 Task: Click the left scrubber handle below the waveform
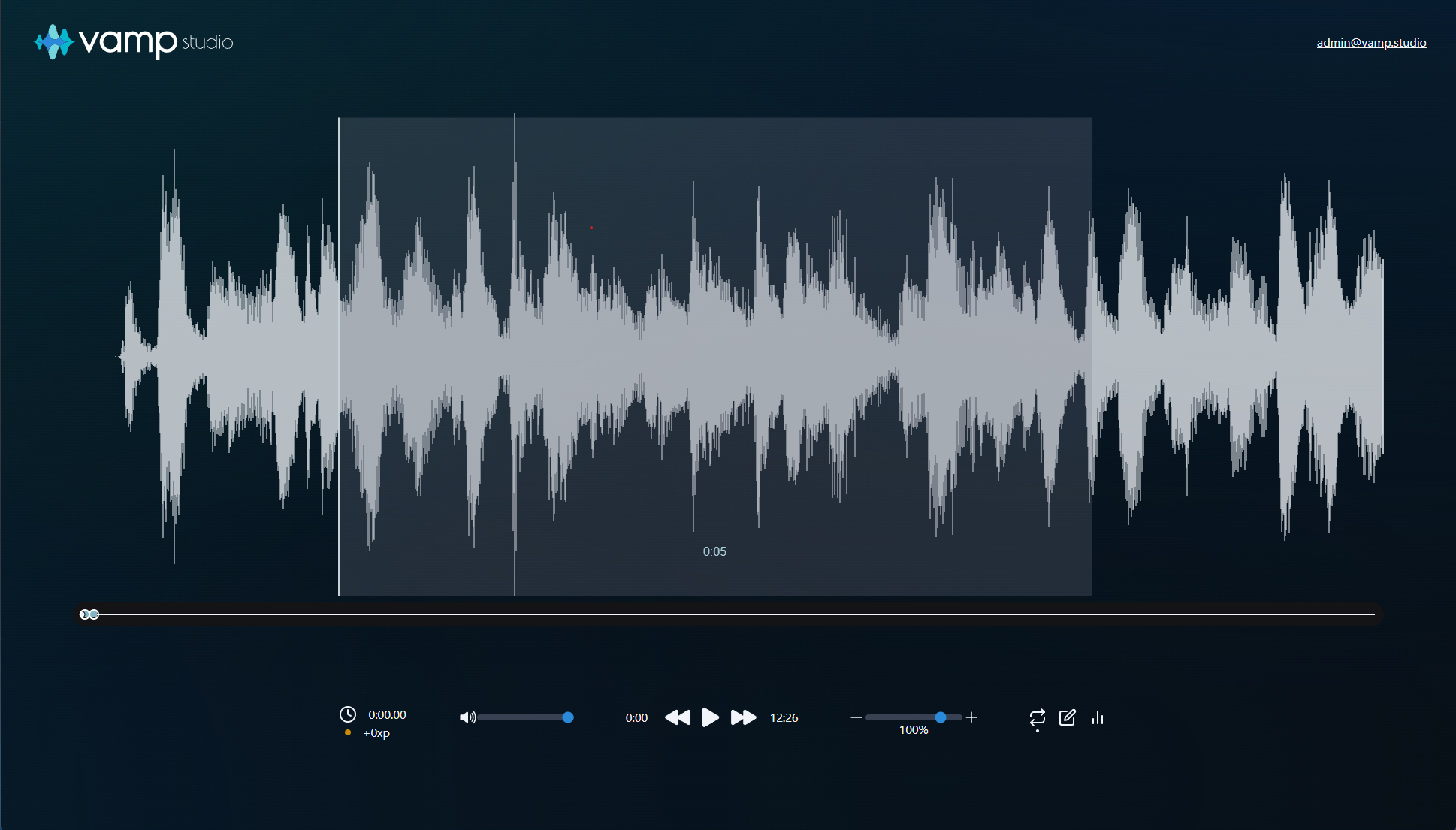(x=84, y=614)
